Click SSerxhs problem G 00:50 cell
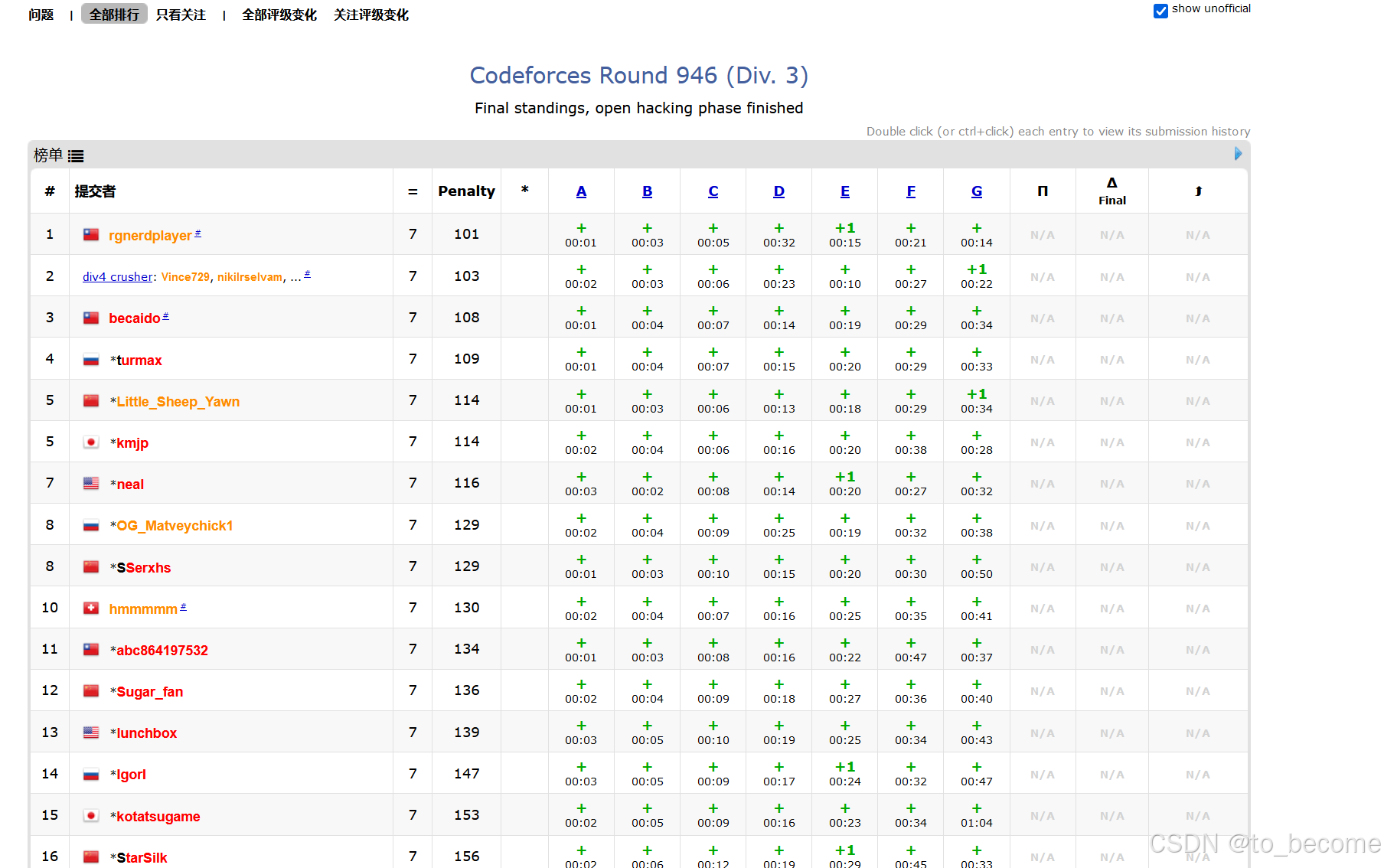Screen dimensions: 1384x868 coord(977,566)
